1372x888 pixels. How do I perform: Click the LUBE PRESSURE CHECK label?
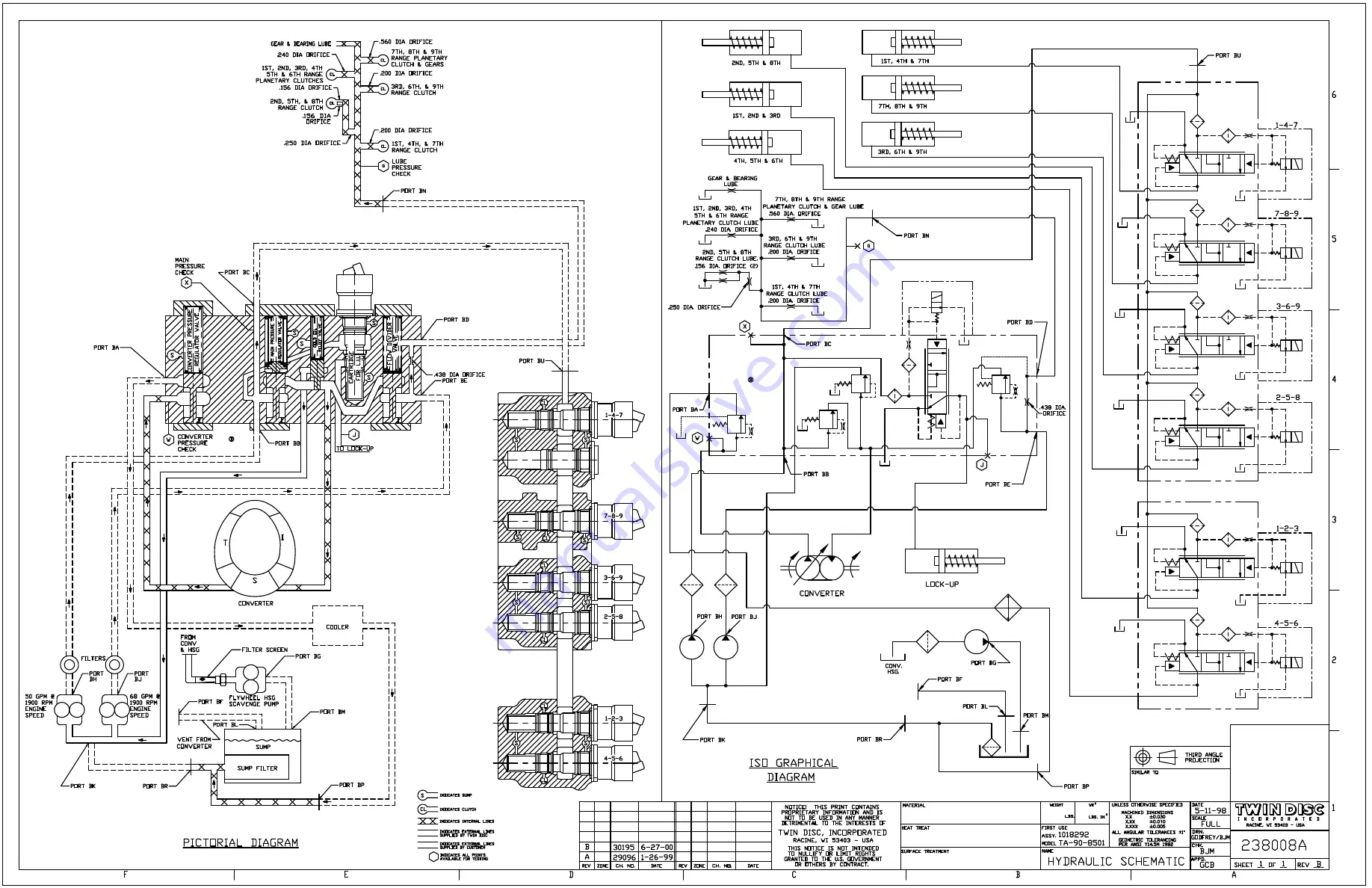(x=407, y=167)
